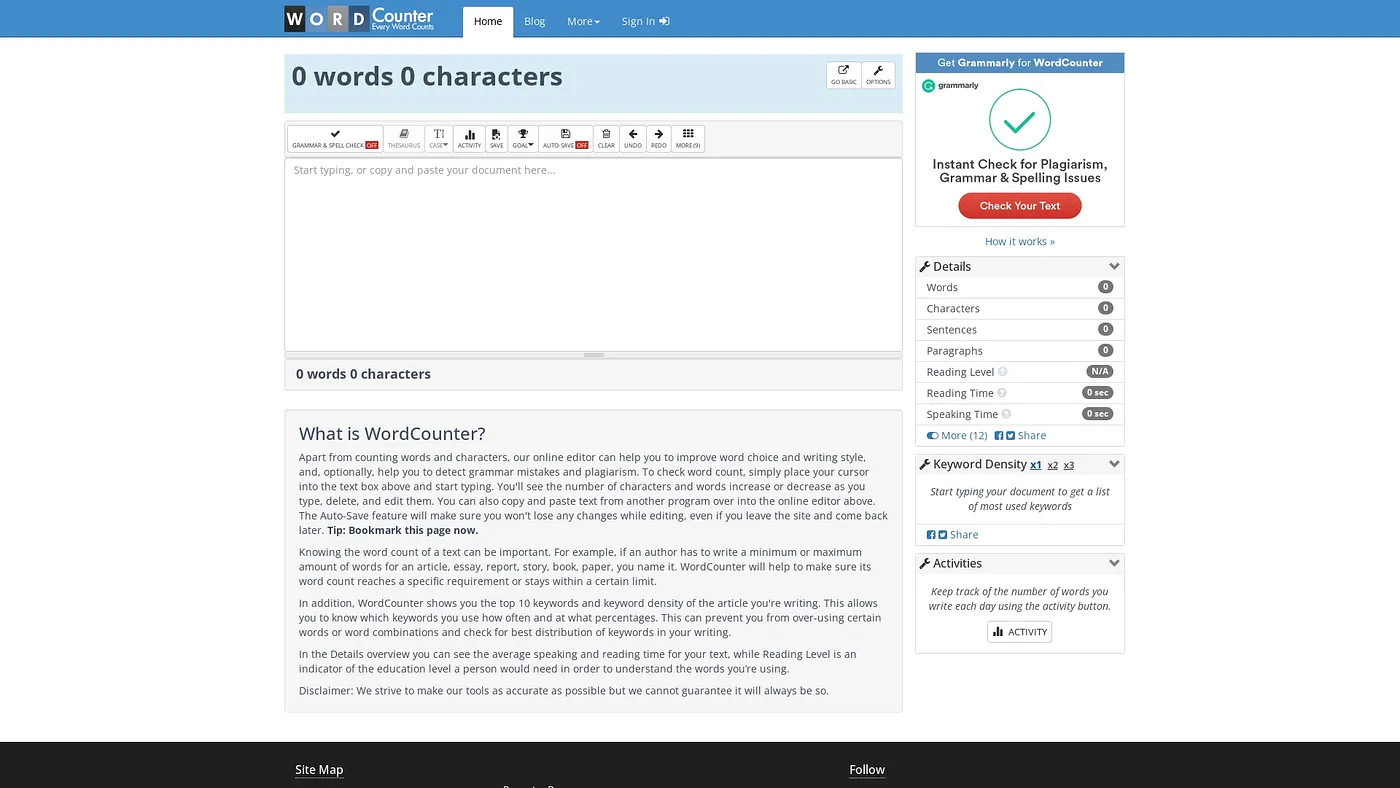Click the Twitter share icon under Keyword Density
The height and width of the screenshot is (788, 1400).
point(942,535)
